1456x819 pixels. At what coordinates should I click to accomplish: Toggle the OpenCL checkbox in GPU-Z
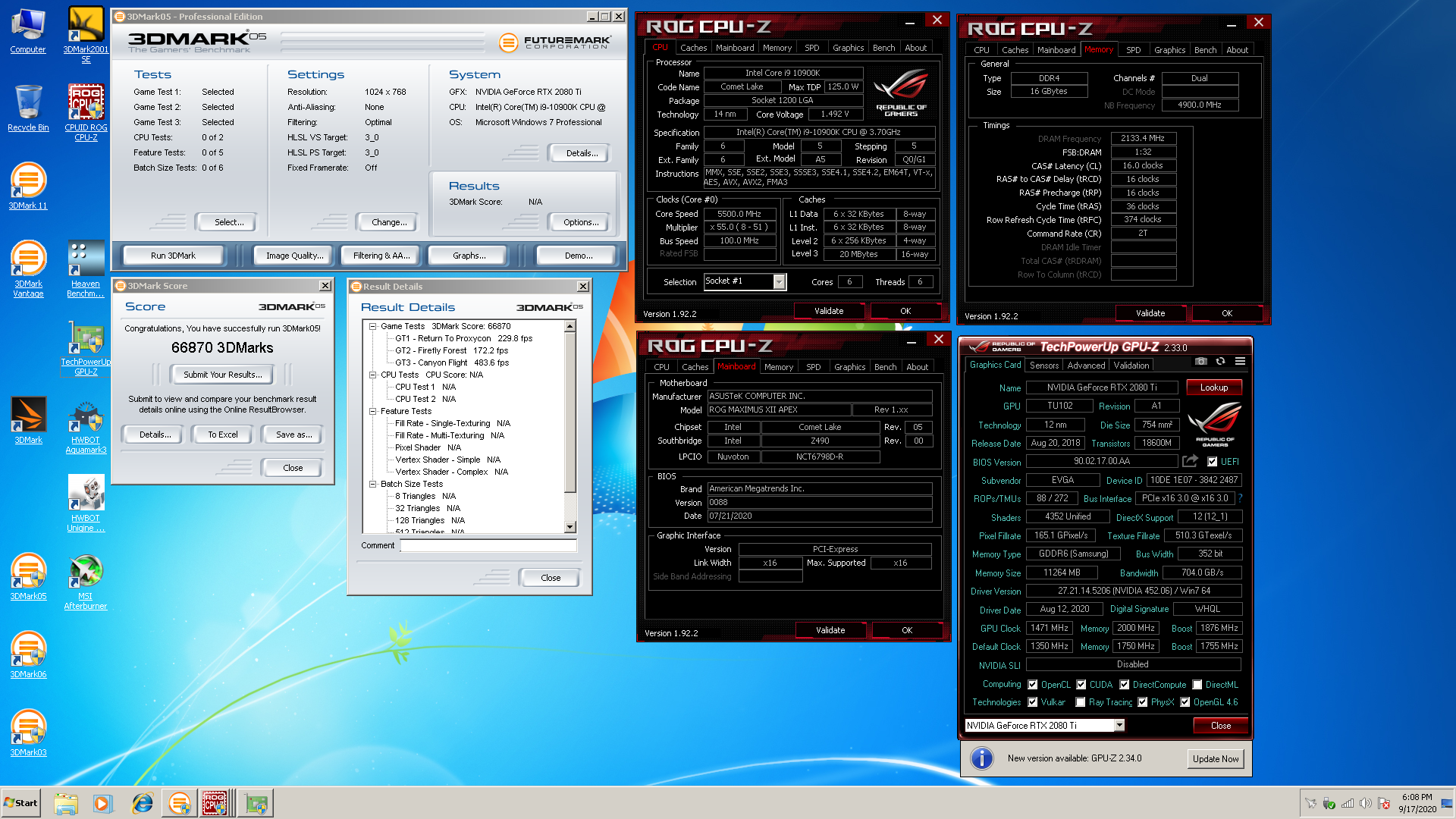click(x=1032, y=685)
